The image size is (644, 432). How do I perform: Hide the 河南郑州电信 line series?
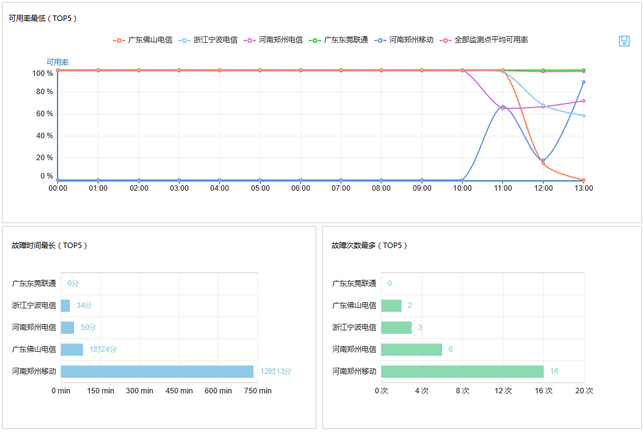278,40
